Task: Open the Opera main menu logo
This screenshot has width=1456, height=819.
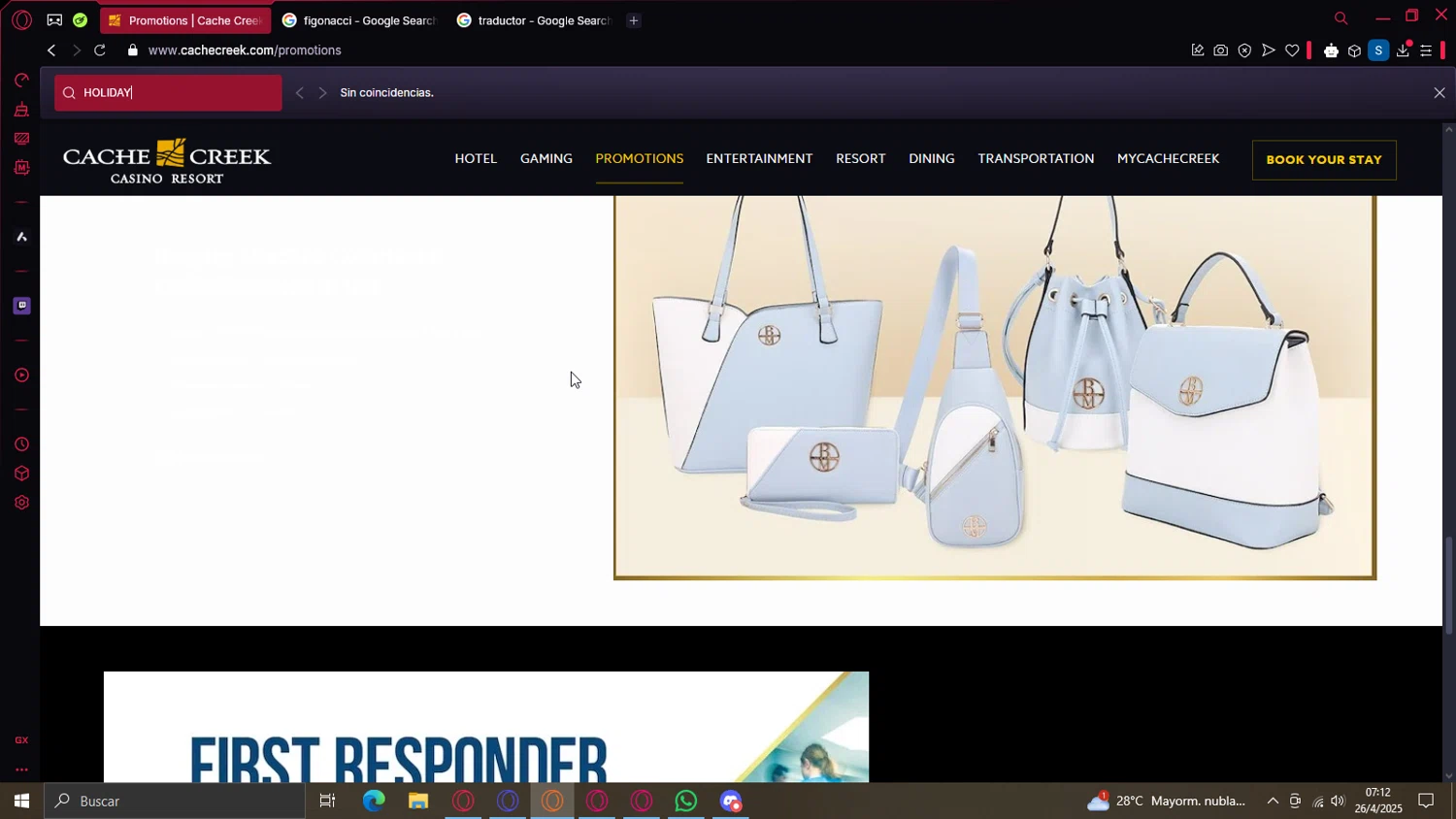Action: [21, 19]
